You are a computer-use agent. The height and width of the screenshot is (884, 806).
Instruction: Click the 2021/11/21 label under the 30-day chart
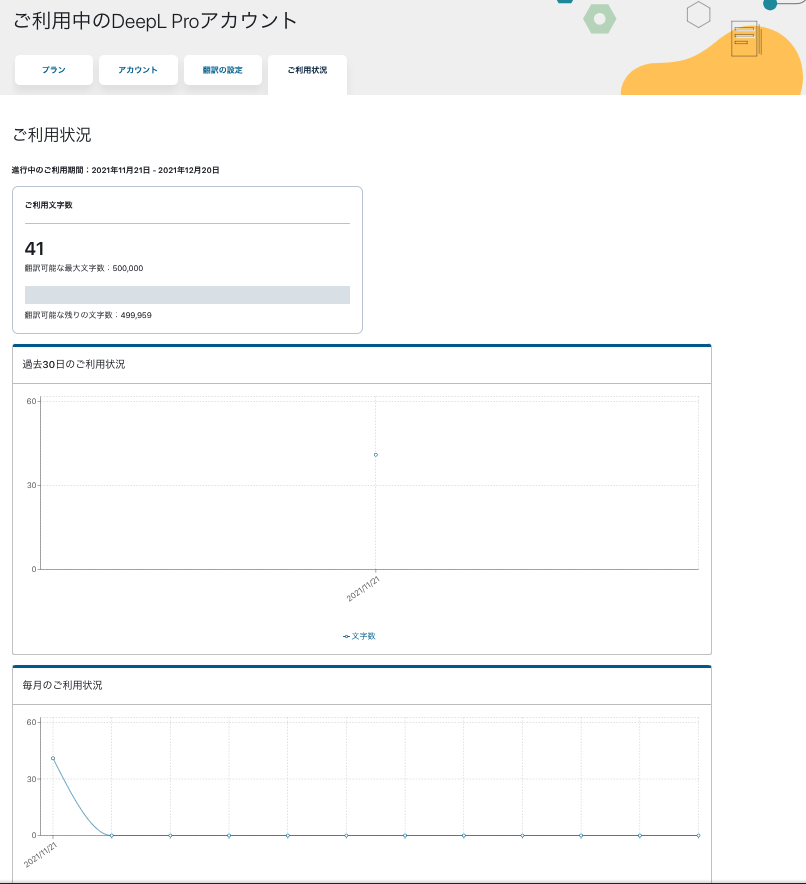(x=363, y=589)
